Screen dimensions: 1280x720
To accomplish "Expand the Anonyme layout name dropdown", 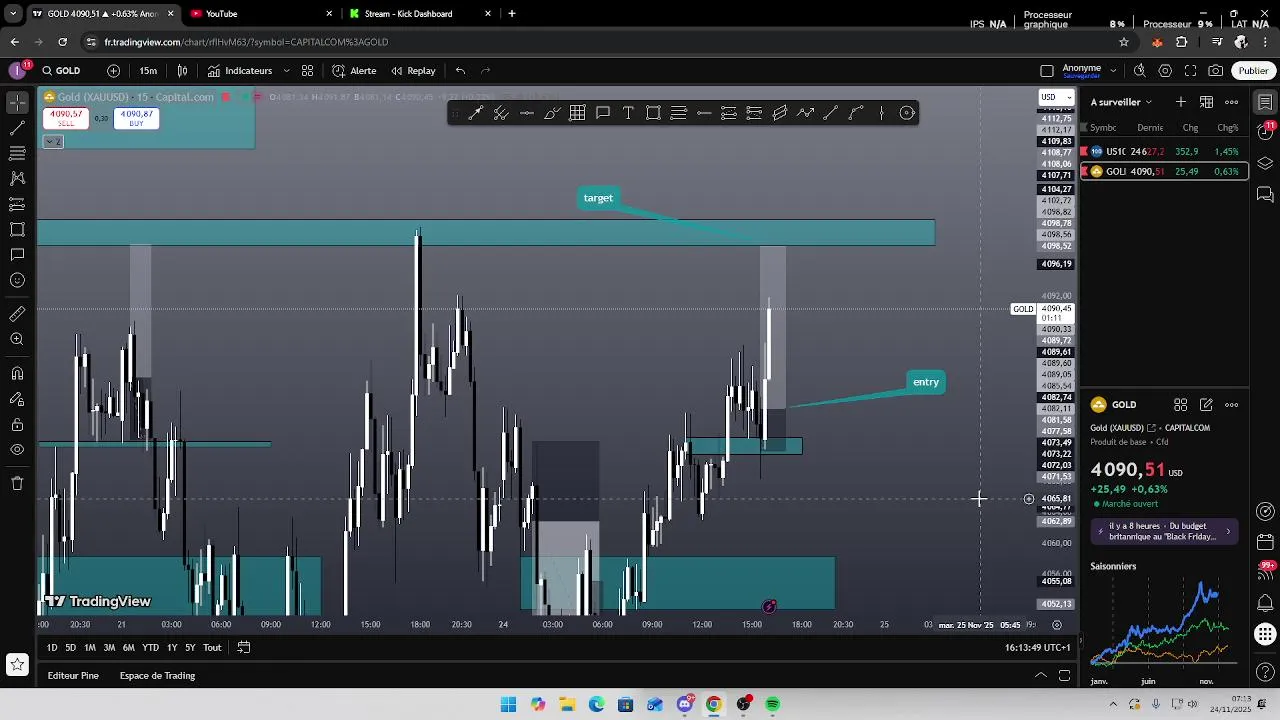I will coord(1114,71).
